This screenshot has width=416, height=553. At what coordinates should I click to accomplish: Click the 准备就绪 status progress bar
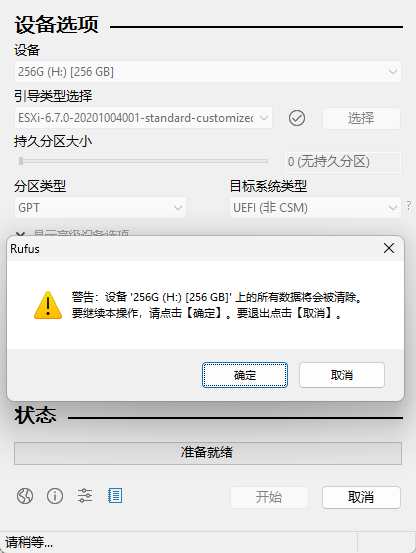(x=208, y=453)
